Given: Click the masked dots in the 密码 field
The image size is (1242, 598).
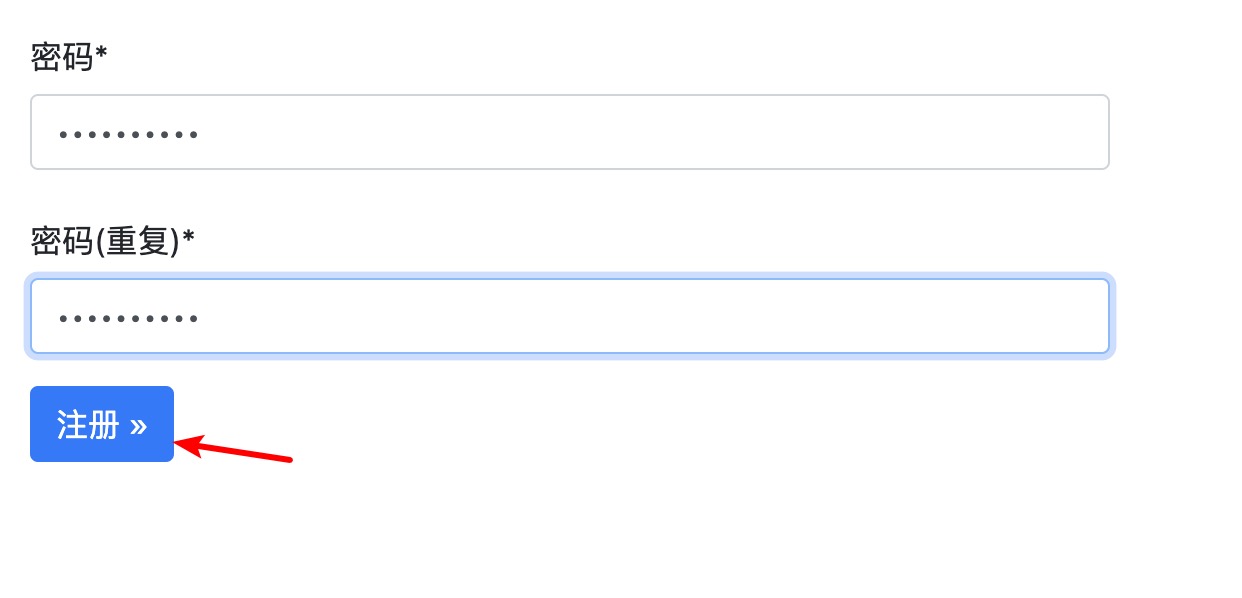Looking at the screenshot, I should 129,133.
